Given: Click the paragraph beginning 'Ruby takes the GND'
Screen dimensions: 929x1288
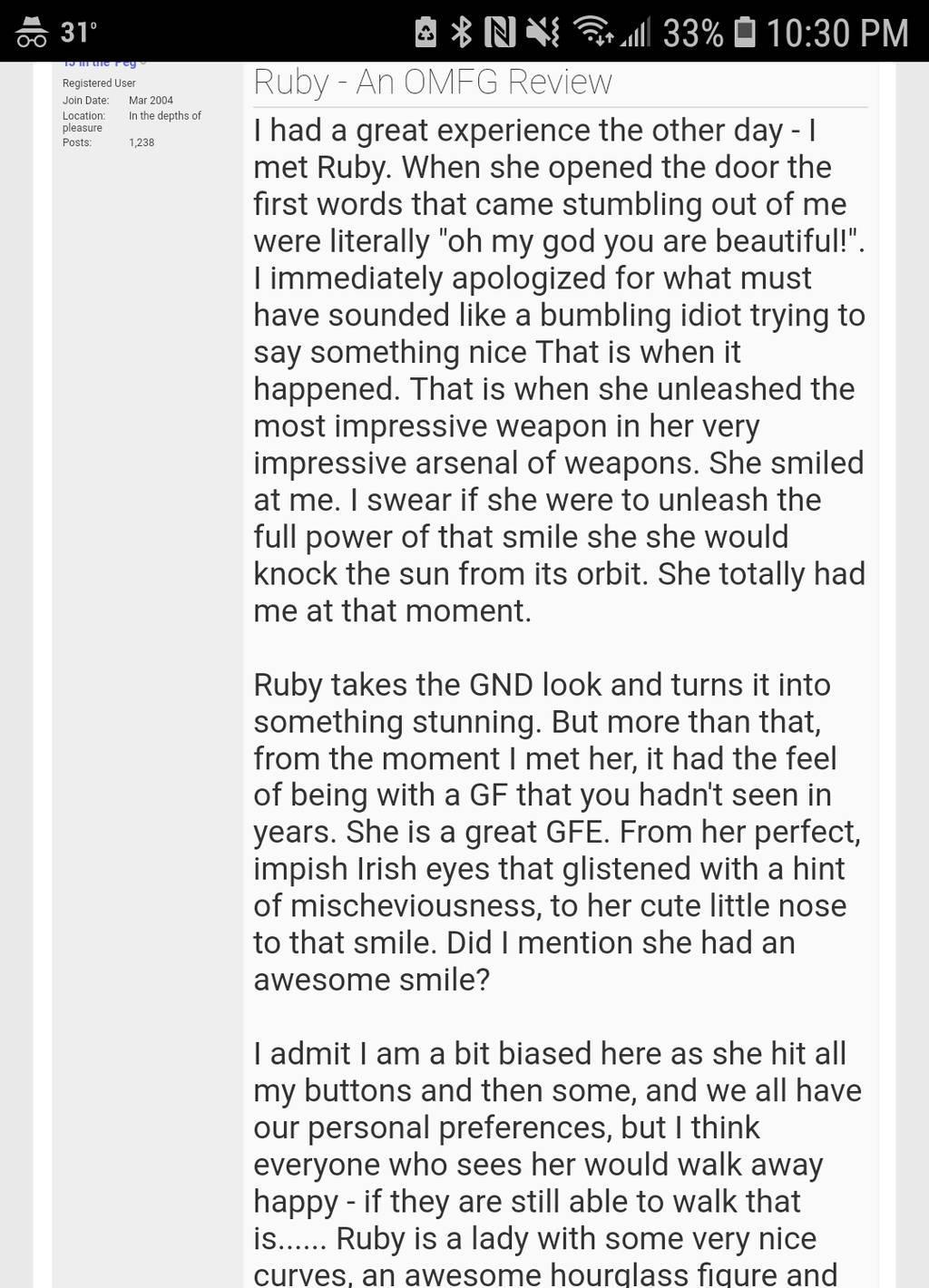Looking at the screenshot, I should (556, 832).
